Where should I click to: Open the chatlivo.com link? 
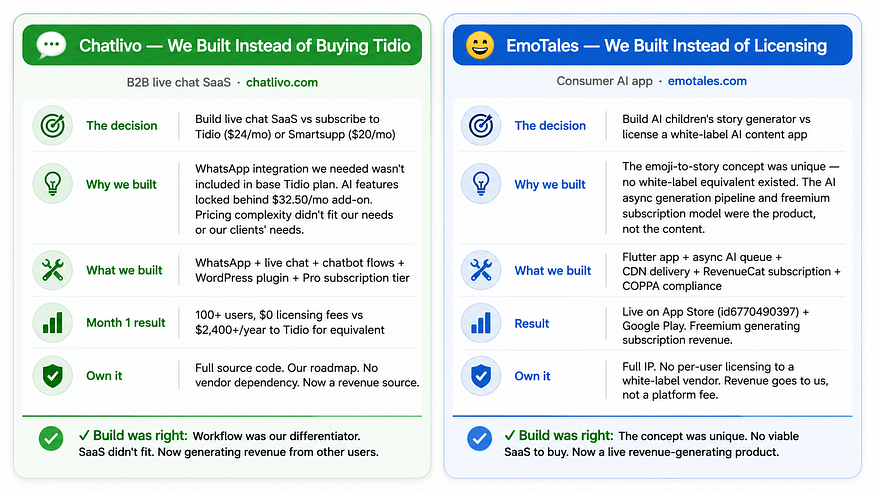click(x=282, y=82)
